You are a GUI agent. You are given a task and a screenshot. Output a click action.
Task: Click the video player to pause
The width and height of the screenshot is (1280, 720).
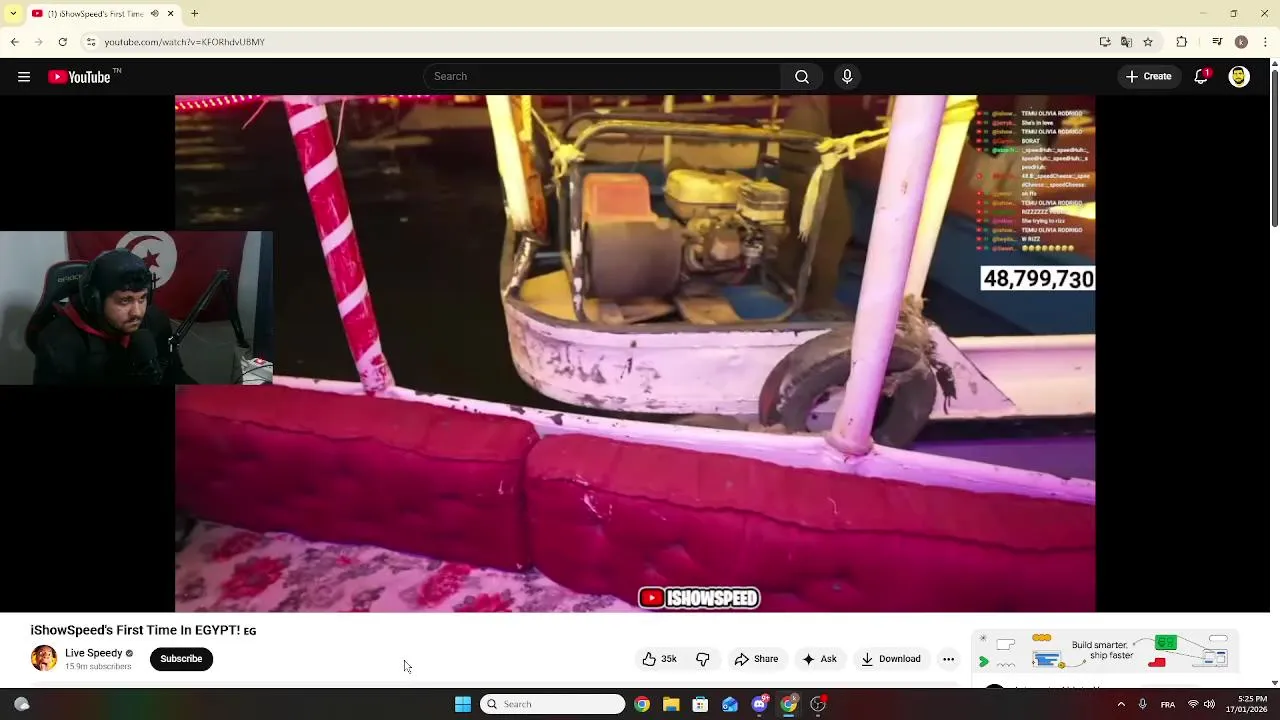pyautogui.click(x=635, y=353)
